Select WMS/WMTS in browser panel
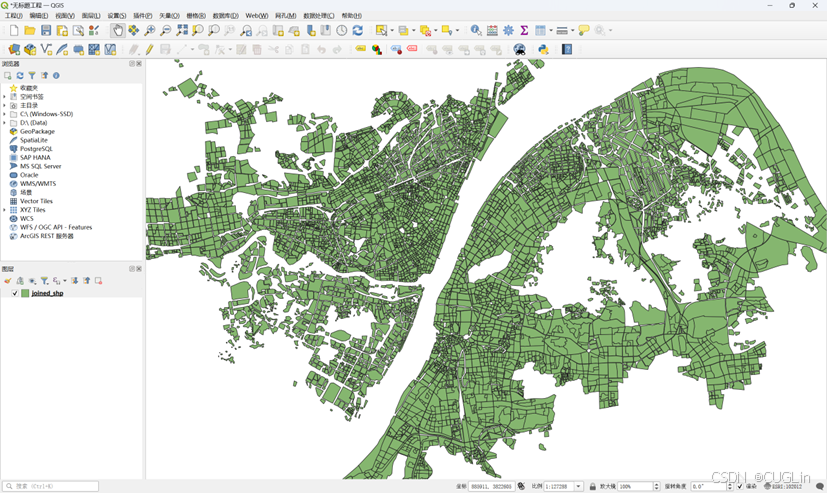This screenshot has height=493, width=827. 38,183
